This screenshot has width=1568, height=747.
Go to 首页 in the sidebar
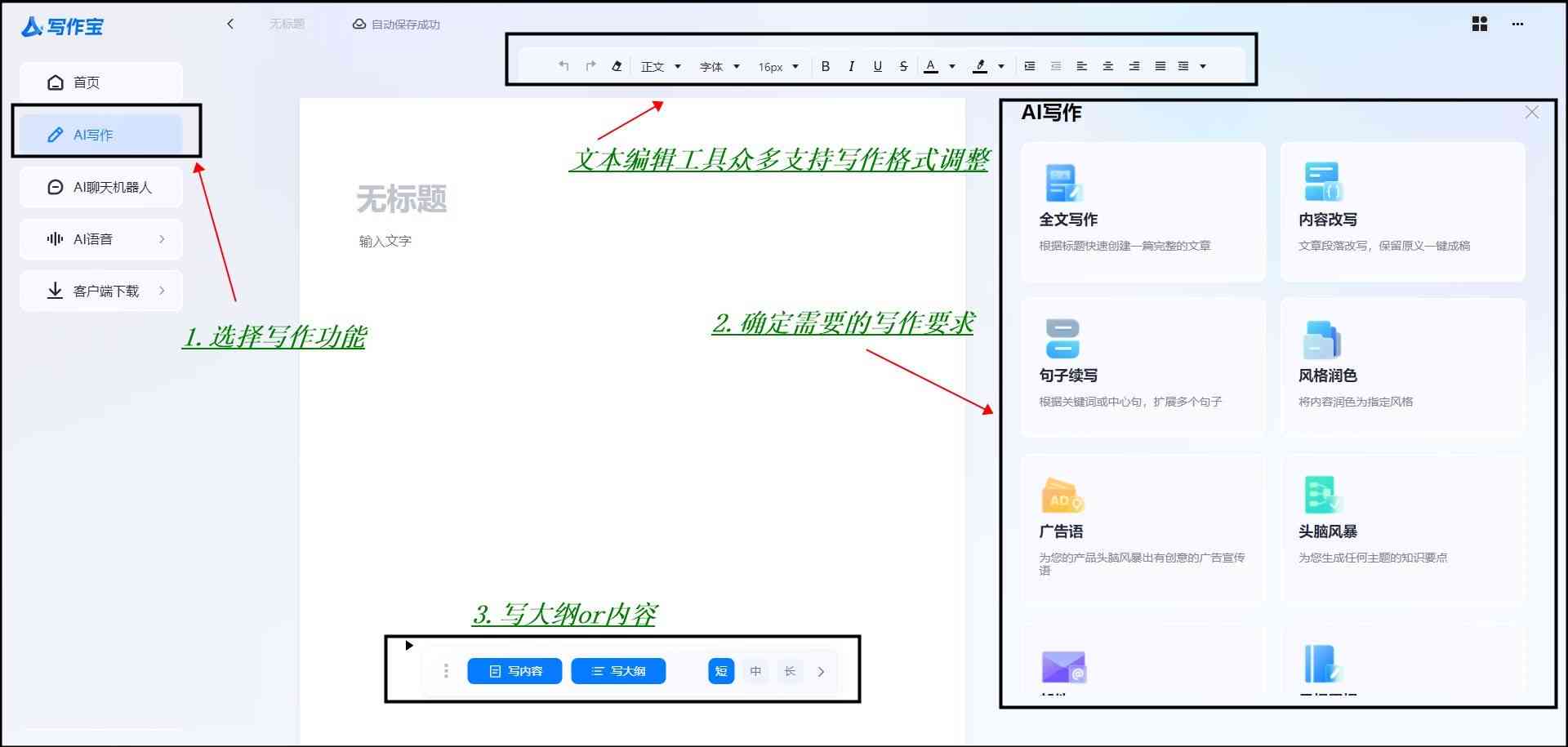coord(101,82)
